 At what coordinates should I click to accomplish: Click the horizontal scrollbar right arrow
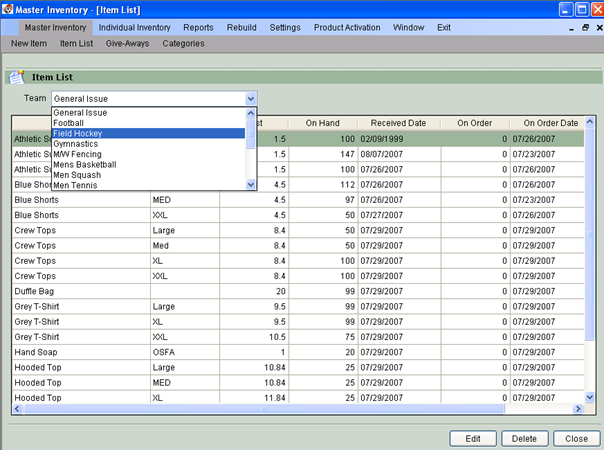[x=576, y=409]
